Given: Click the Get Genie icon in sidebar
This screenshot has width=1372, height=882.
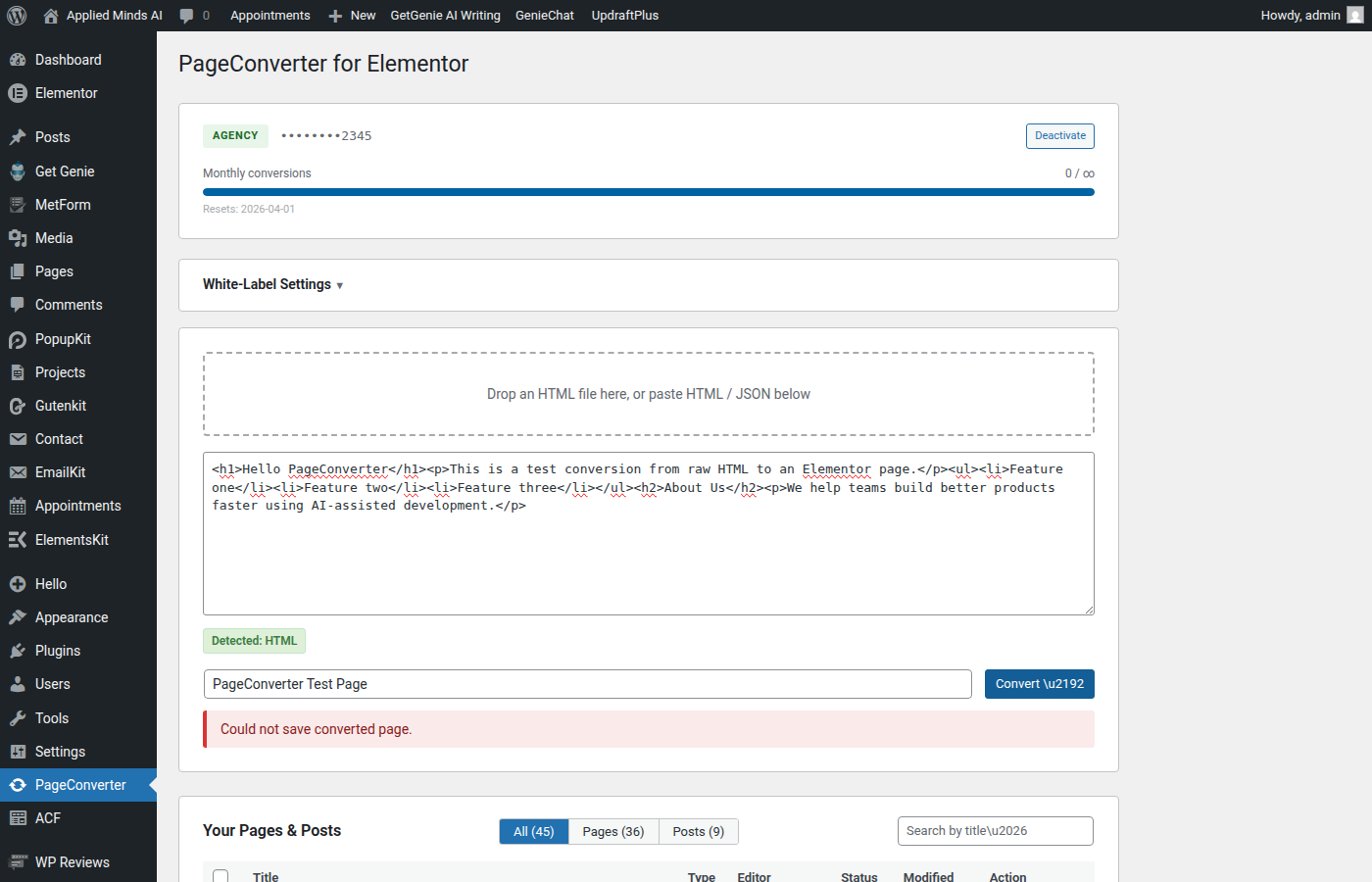Looking at the screenshot, I should (x=18, y=171).
